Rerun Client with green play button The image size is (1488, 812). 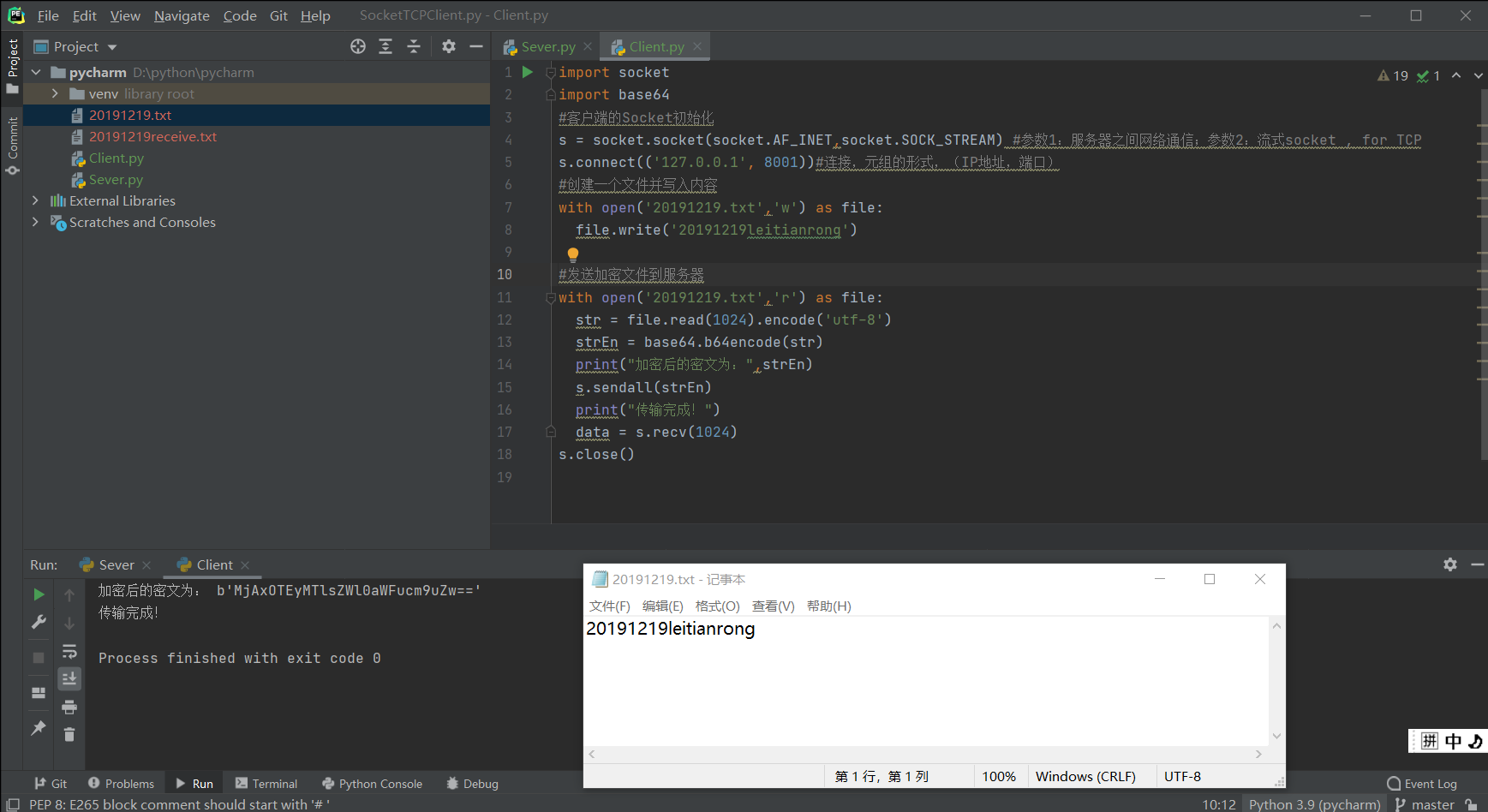click(39, 594)
